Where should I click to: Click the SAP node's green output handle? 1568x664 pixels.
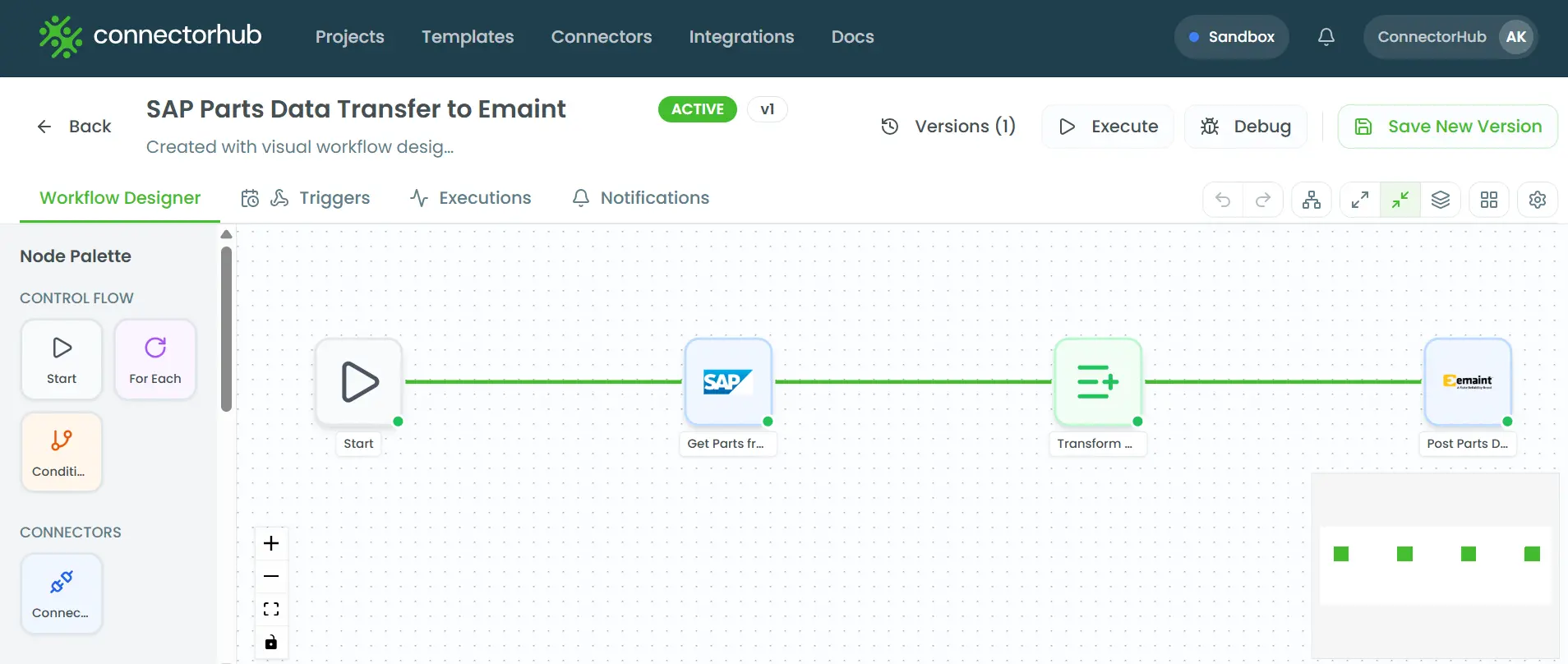point(768,422)
